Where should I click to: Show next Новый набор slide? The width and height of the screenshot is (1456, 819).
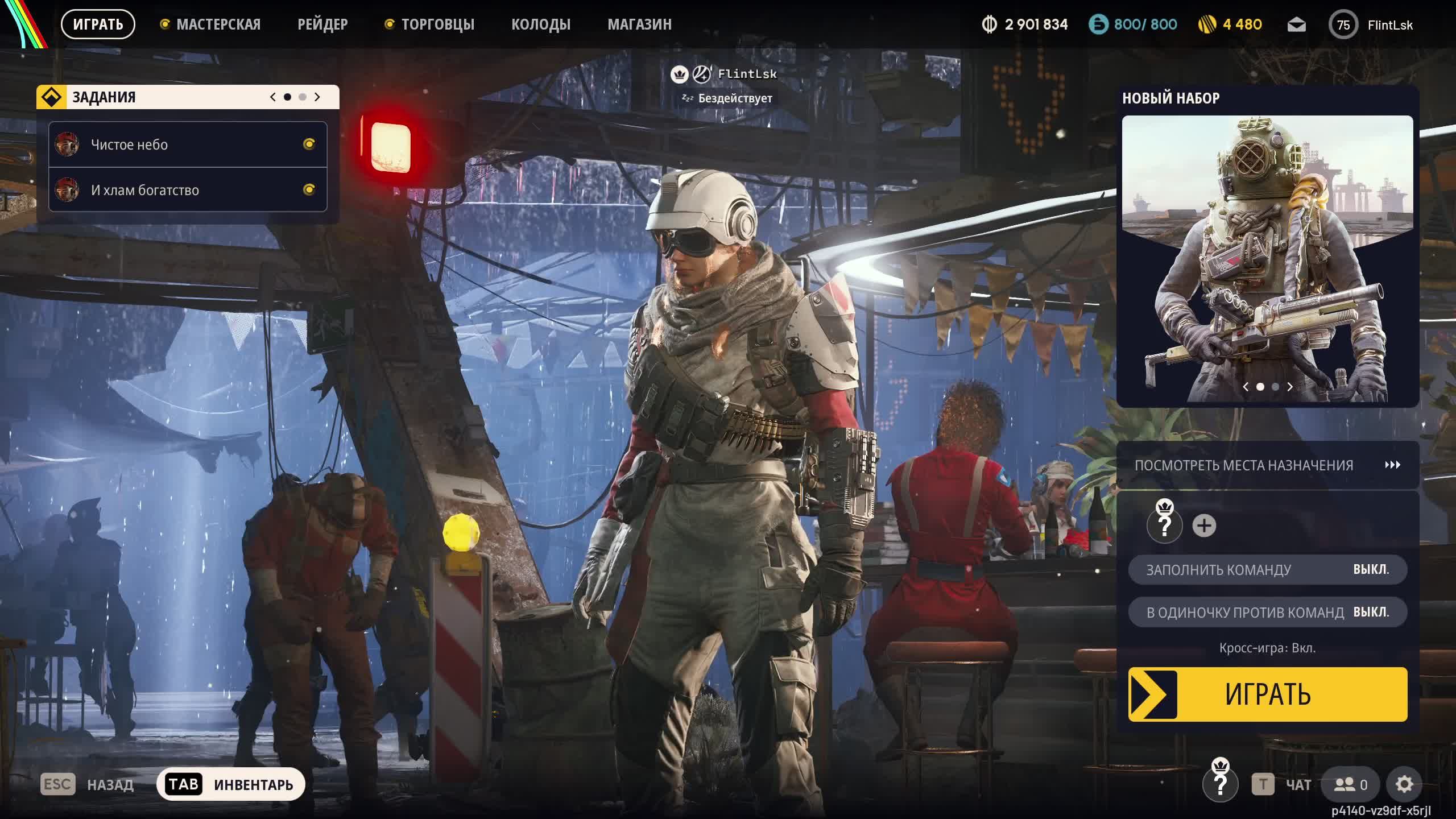pyautogui.click(x=1290, y=387)
